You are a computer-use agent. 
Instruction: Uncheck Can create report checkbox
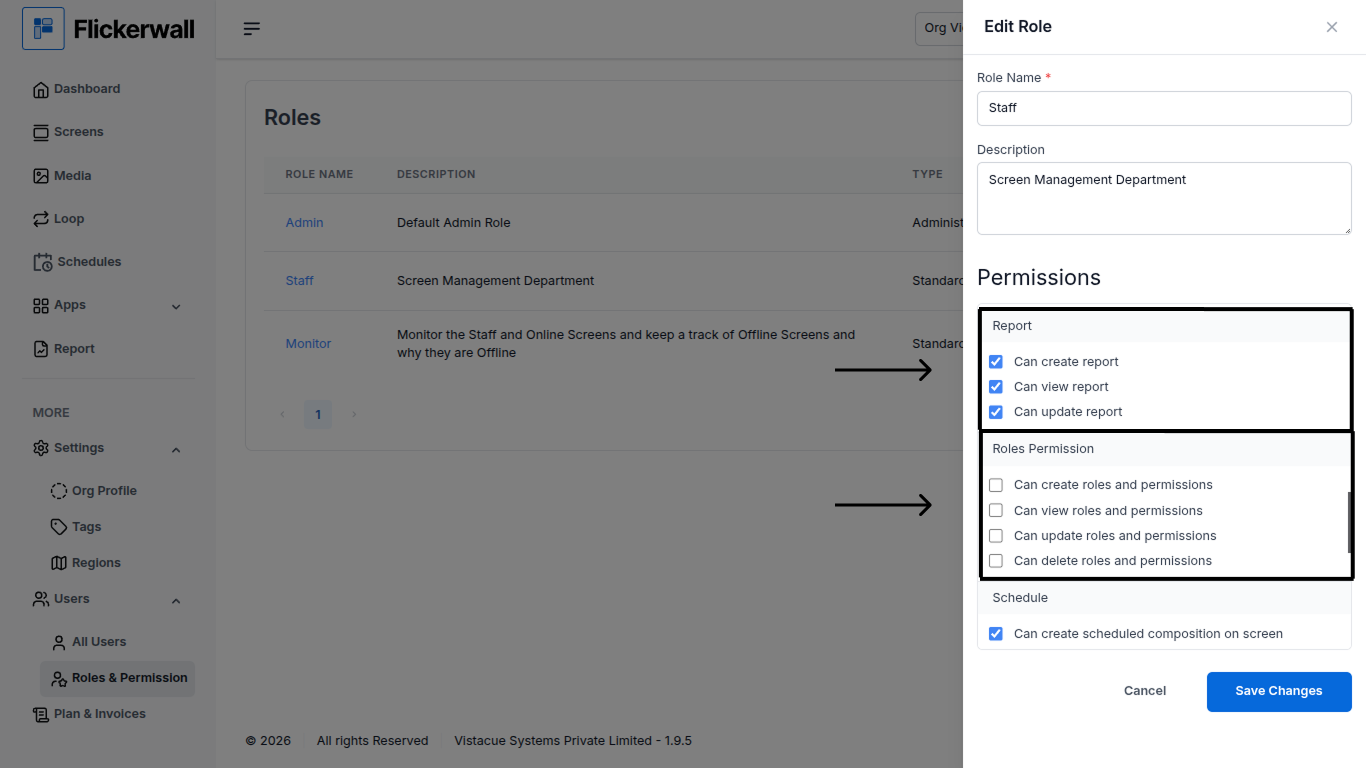(x=996, y=362)
